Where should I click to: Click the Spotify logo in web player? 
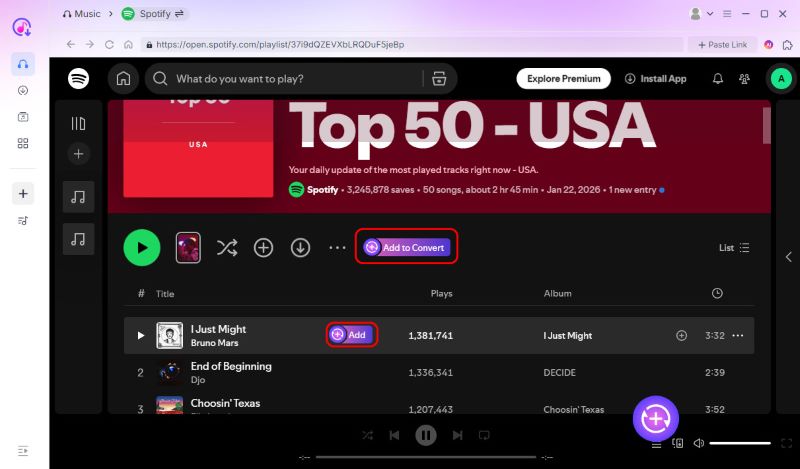[79, 79]
